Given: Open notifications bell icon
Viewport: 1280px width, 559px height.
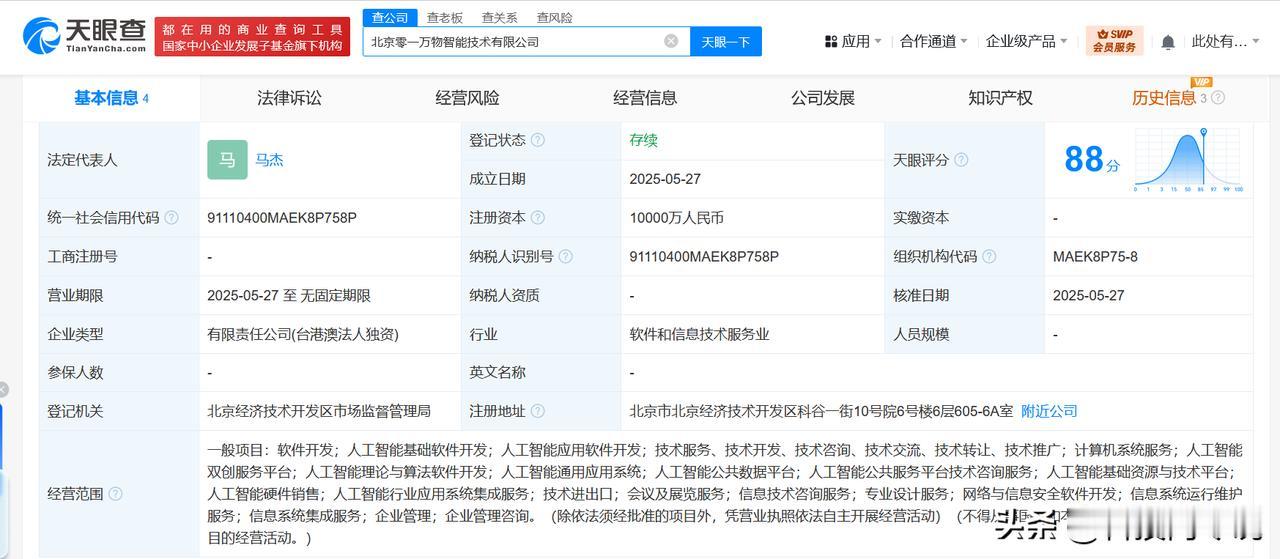Looking at the screenshot, I should [x=1168, y=42].
